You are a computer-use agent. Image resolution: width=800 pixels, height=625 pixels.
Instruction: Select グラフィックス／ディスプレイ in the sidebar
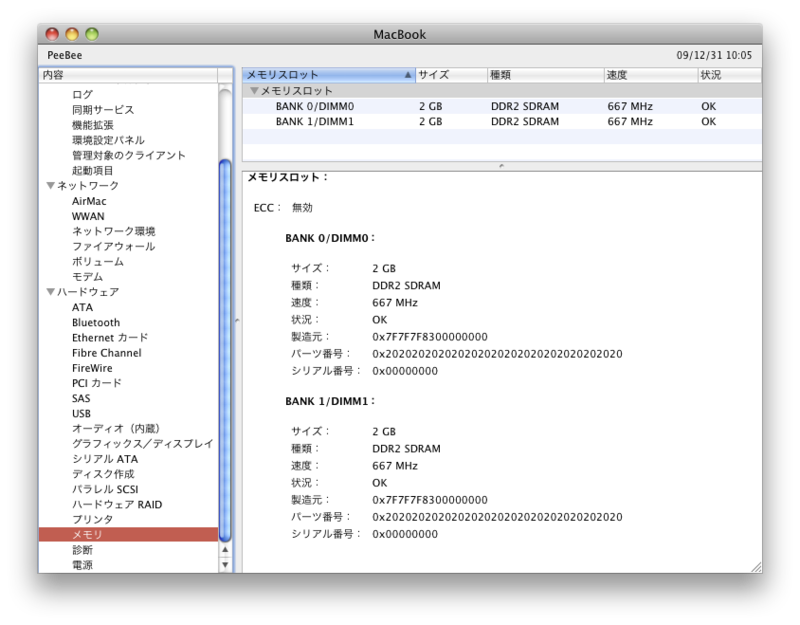click(142, 443)
